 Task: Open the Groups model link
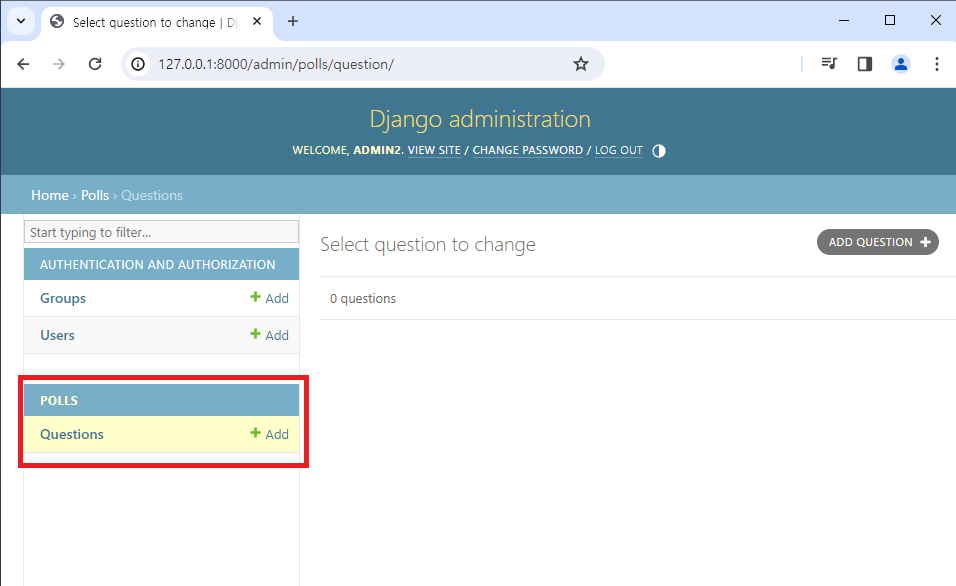click(63, 298)
